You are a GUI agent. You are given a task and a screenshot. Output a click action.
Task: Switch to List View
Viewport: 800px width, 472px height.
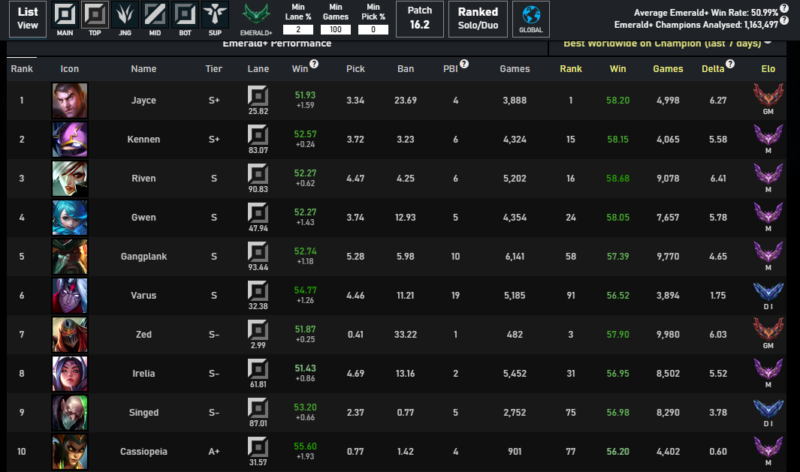[29, 17]
